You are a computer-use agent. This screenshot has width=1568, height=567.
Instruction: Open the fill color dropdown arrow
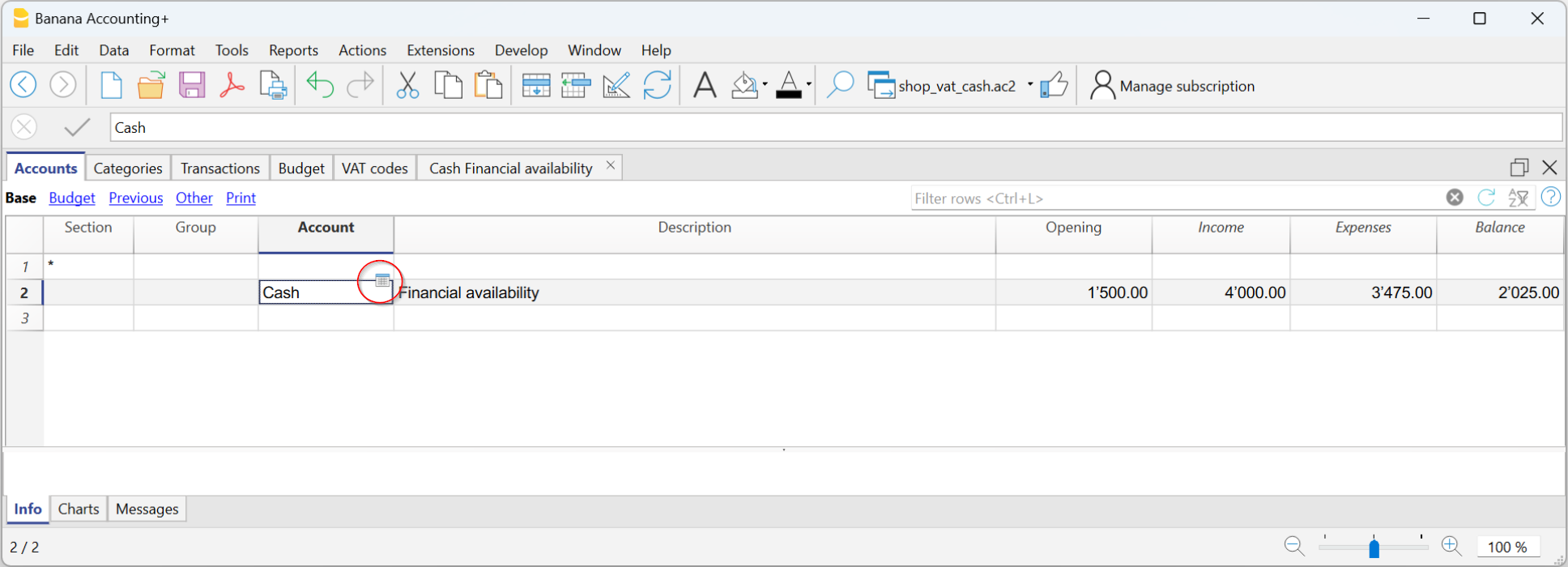click(x=765, y=84)
